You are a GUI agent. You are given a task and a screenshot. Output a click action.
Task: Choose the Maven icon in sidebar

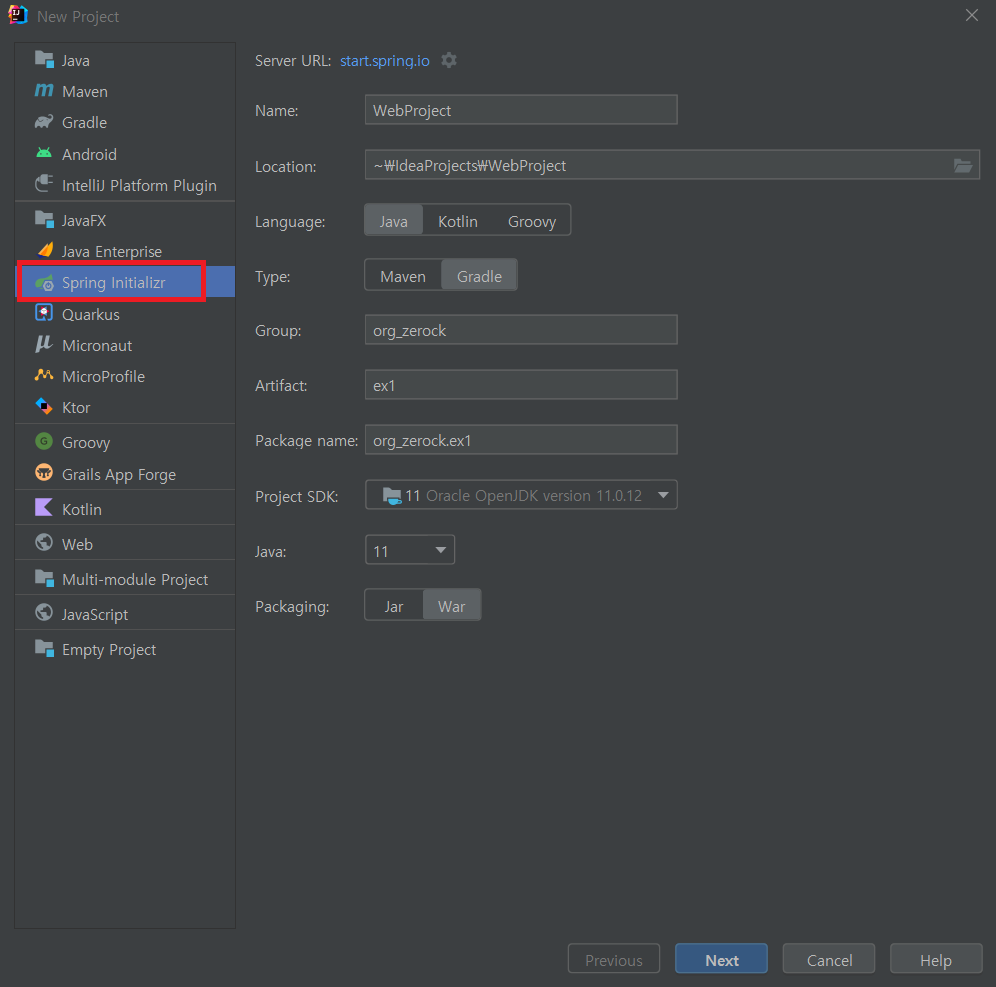[44, 91]
